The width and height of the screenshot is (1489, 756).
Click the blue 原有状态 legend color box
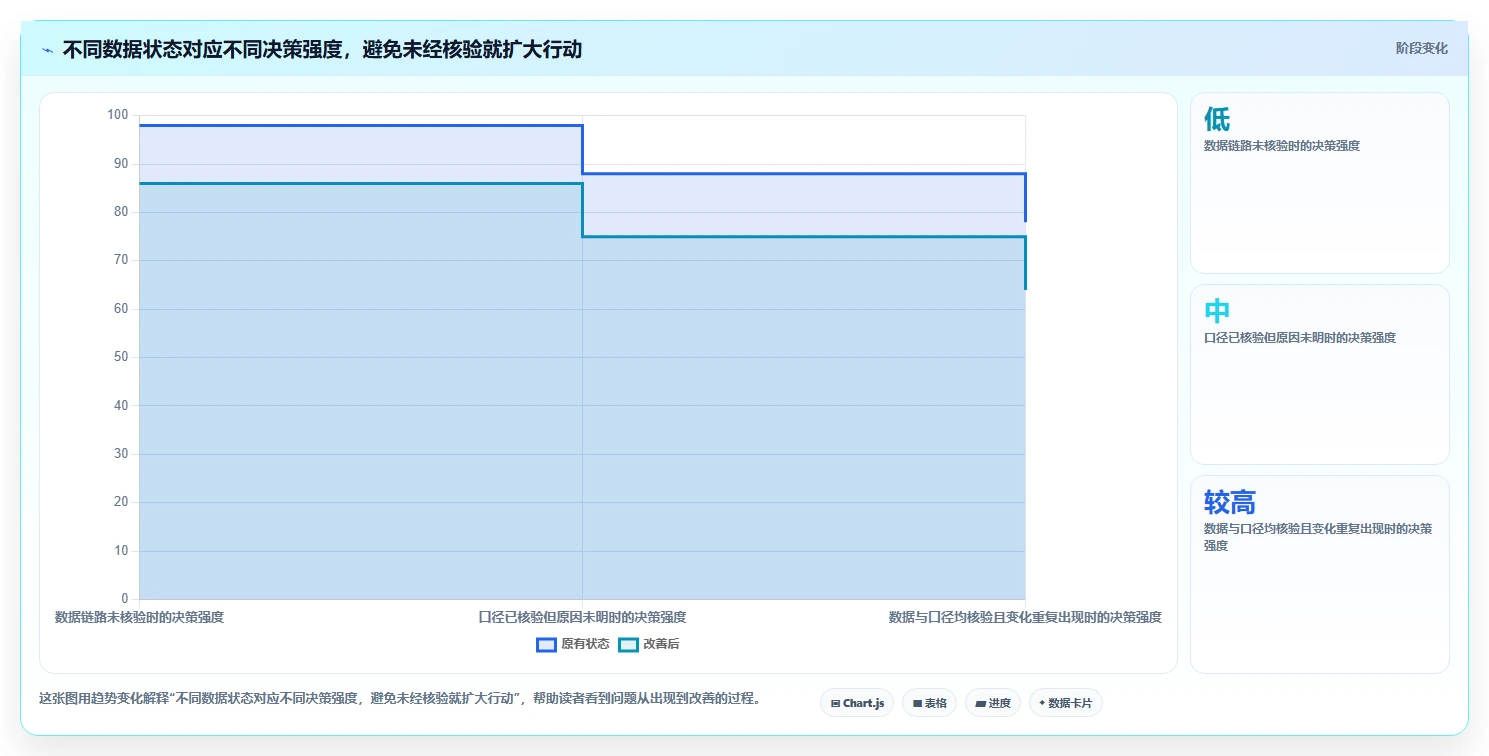[x=546, y=644]
